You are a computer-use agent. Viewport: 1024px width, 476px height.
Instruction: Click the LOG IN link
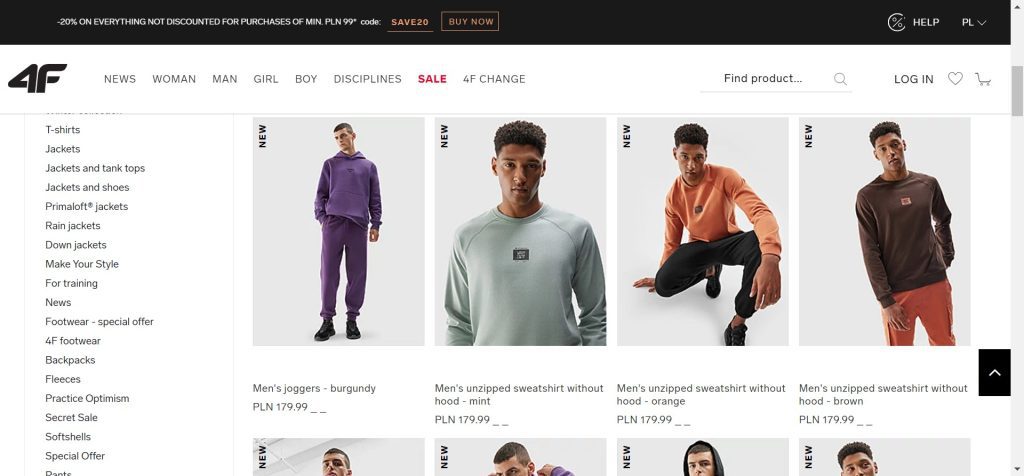(x=914, y=79)
